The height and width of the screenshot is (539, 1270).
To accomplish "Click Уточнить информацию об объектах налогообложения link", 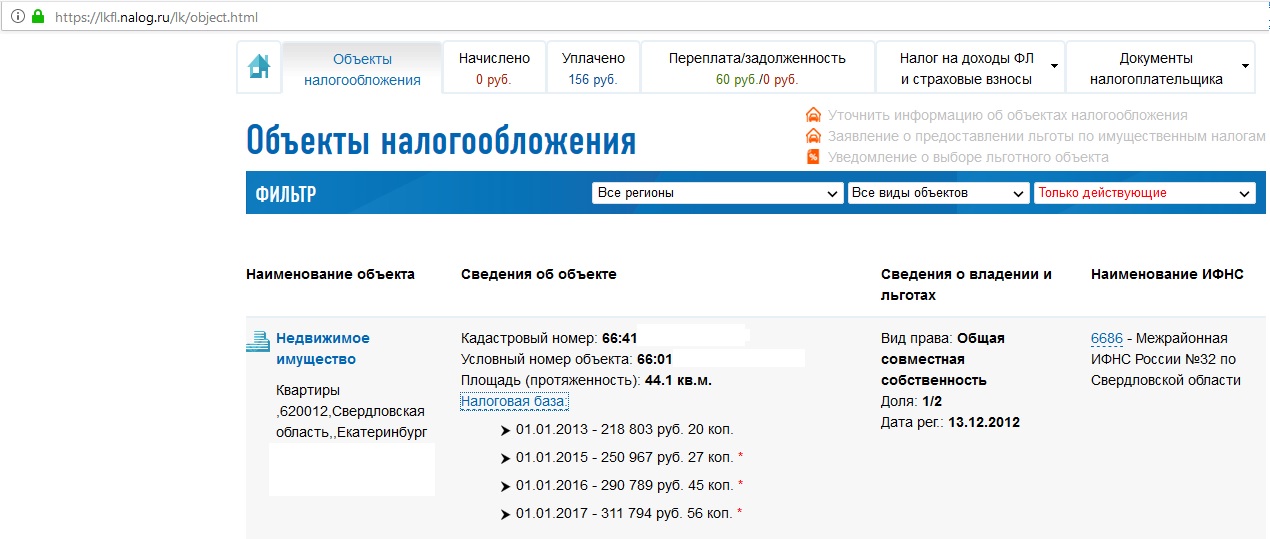I will (x=1008, y=115).
